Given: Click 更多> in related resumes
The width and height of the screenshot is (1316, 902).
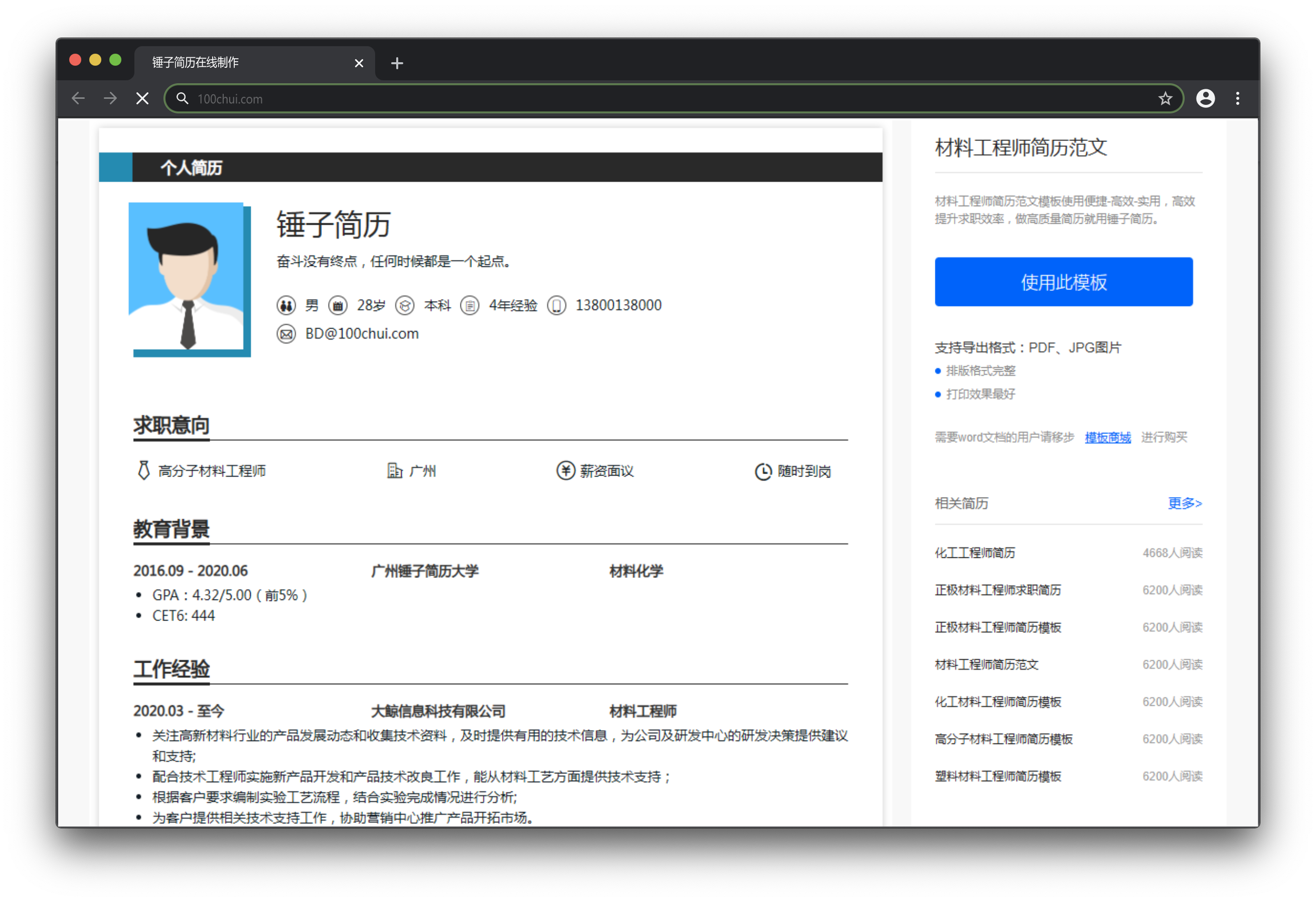Looking at the screenshot, I should (x=1184, y=503).
